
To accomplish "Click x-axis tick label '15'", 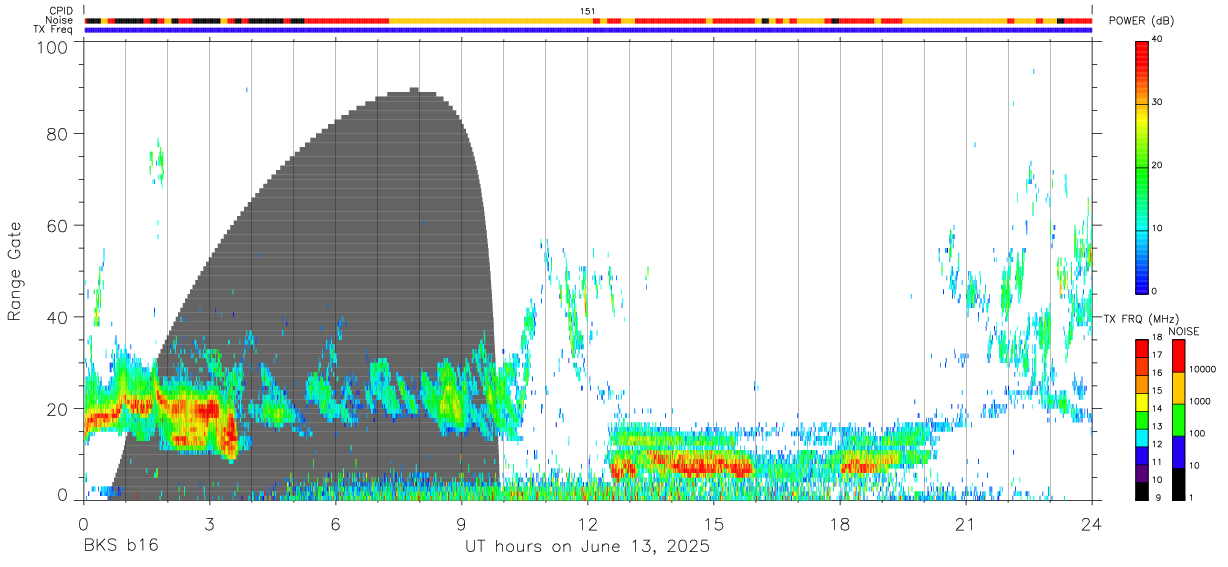I will 713,524.
